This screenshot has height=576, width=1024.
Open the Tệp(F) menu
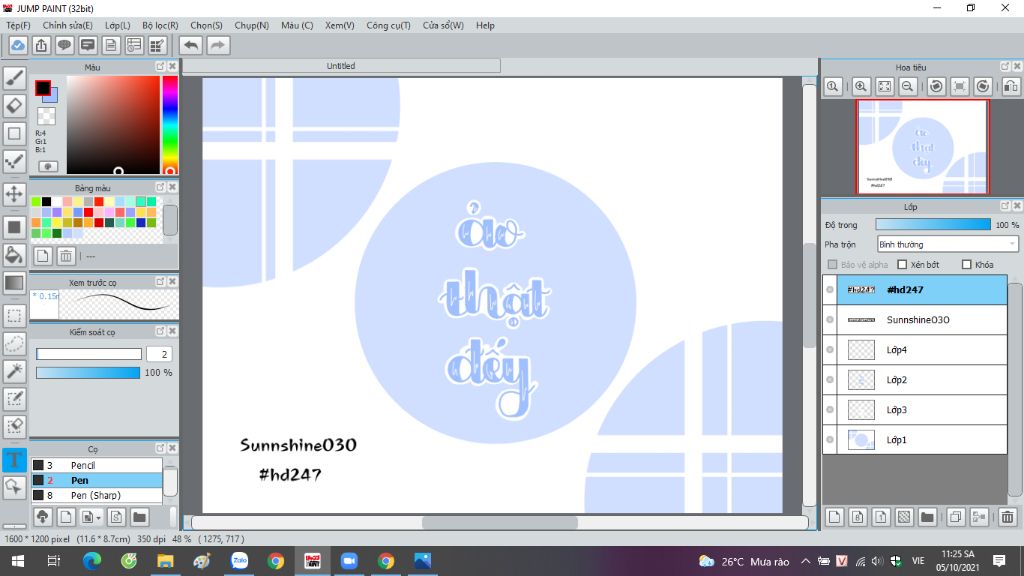[18, 25]
